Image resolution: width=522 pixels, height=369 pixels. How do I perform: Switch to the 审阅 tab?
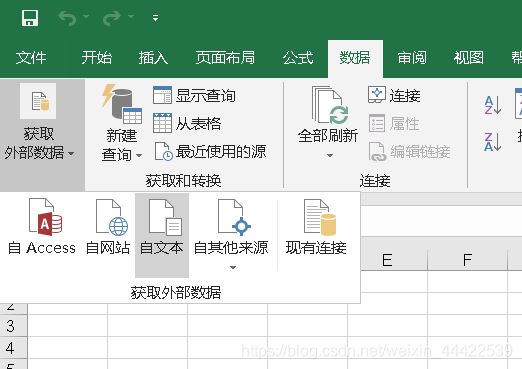click(x=412, y=58)
